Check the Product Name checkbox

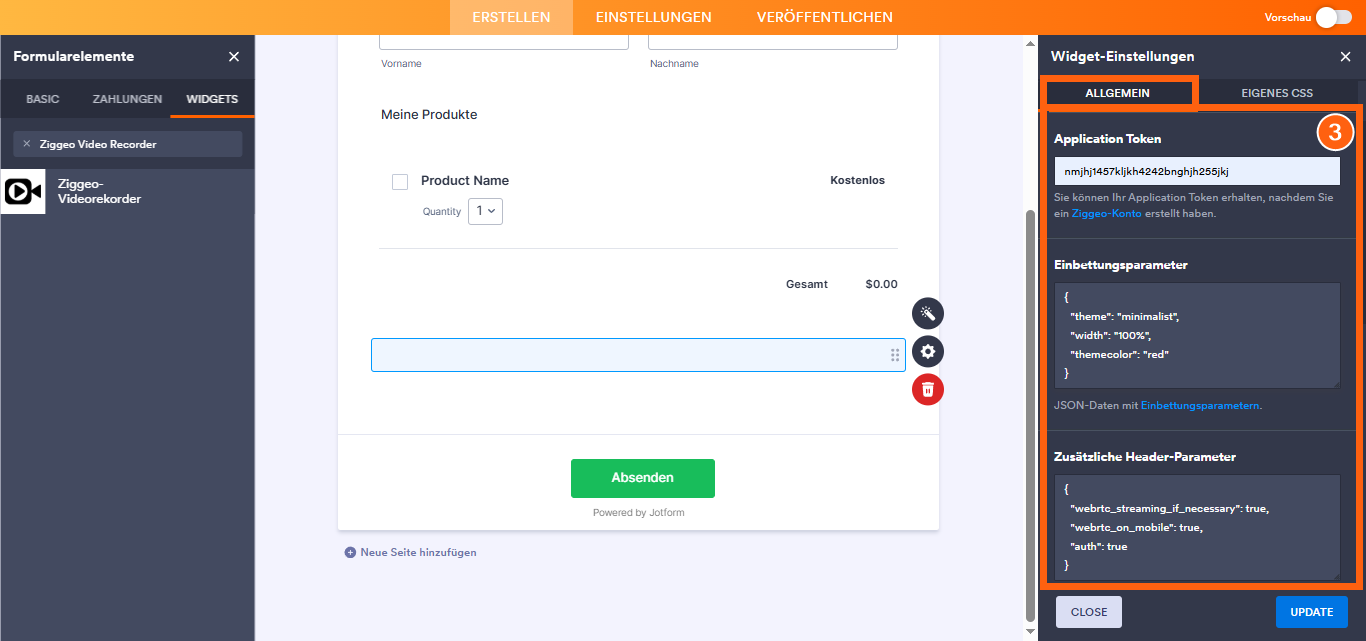coord(400,182)
